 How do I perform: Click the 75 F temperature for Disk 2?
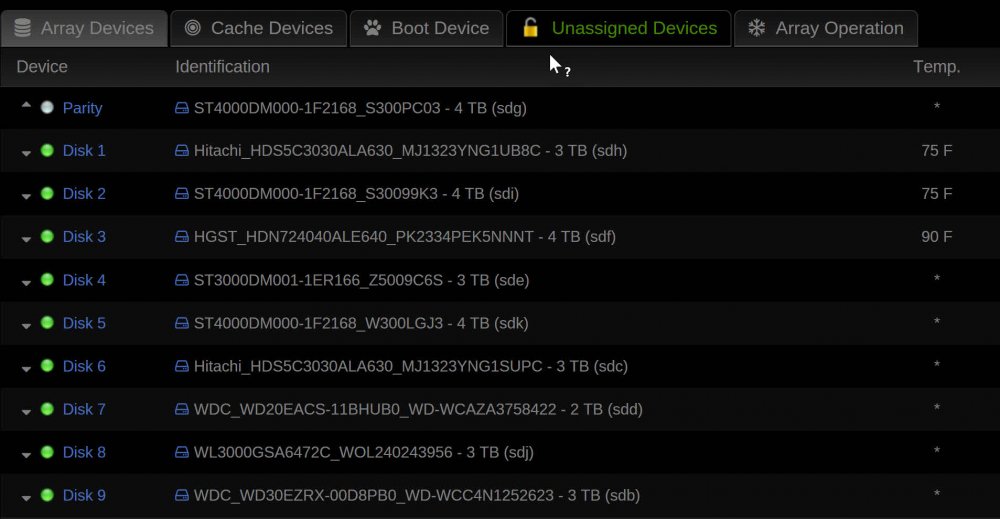(936, 193)
